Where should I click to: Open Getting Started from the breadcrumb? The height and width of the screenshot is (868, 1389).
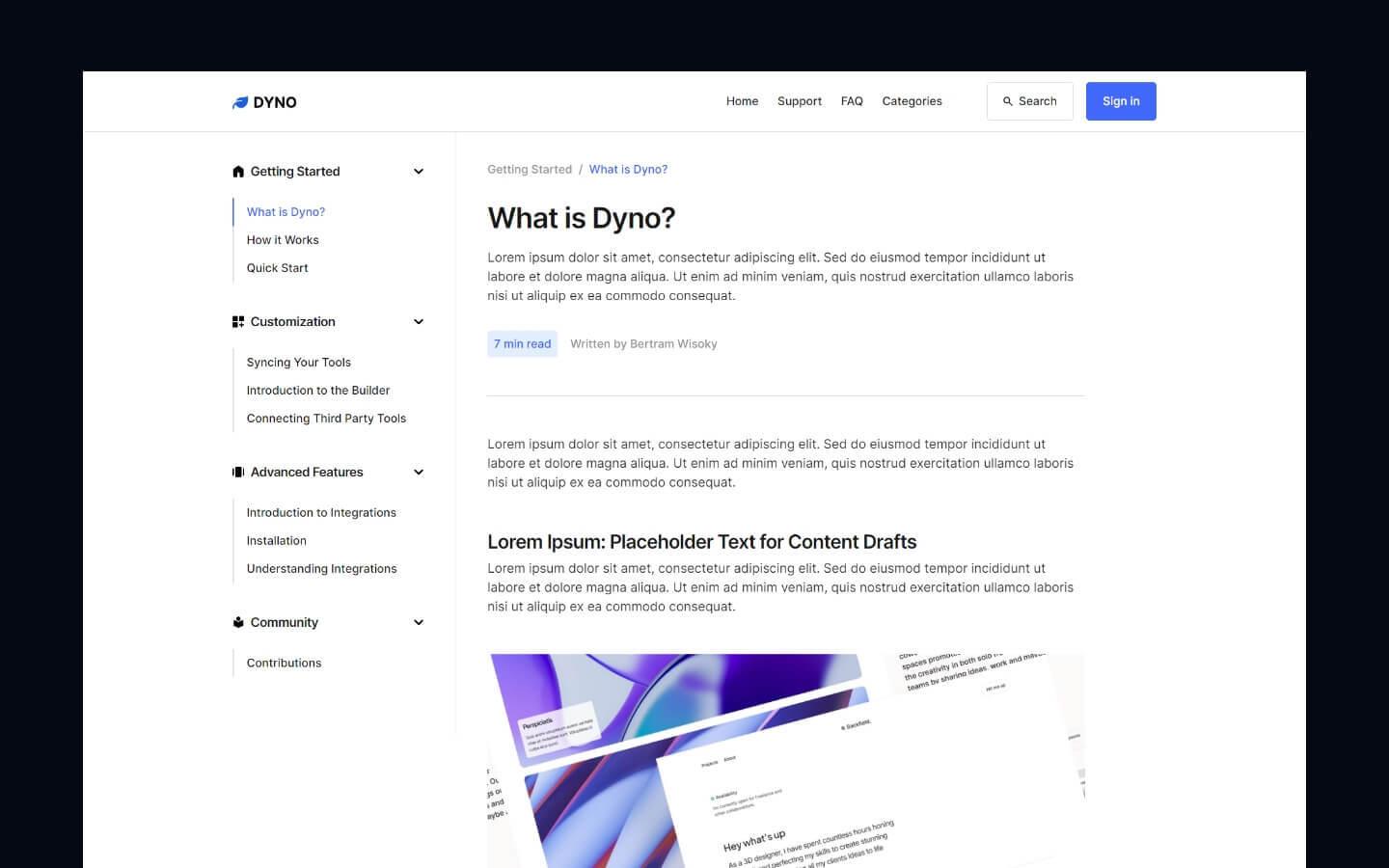(530, 169)
